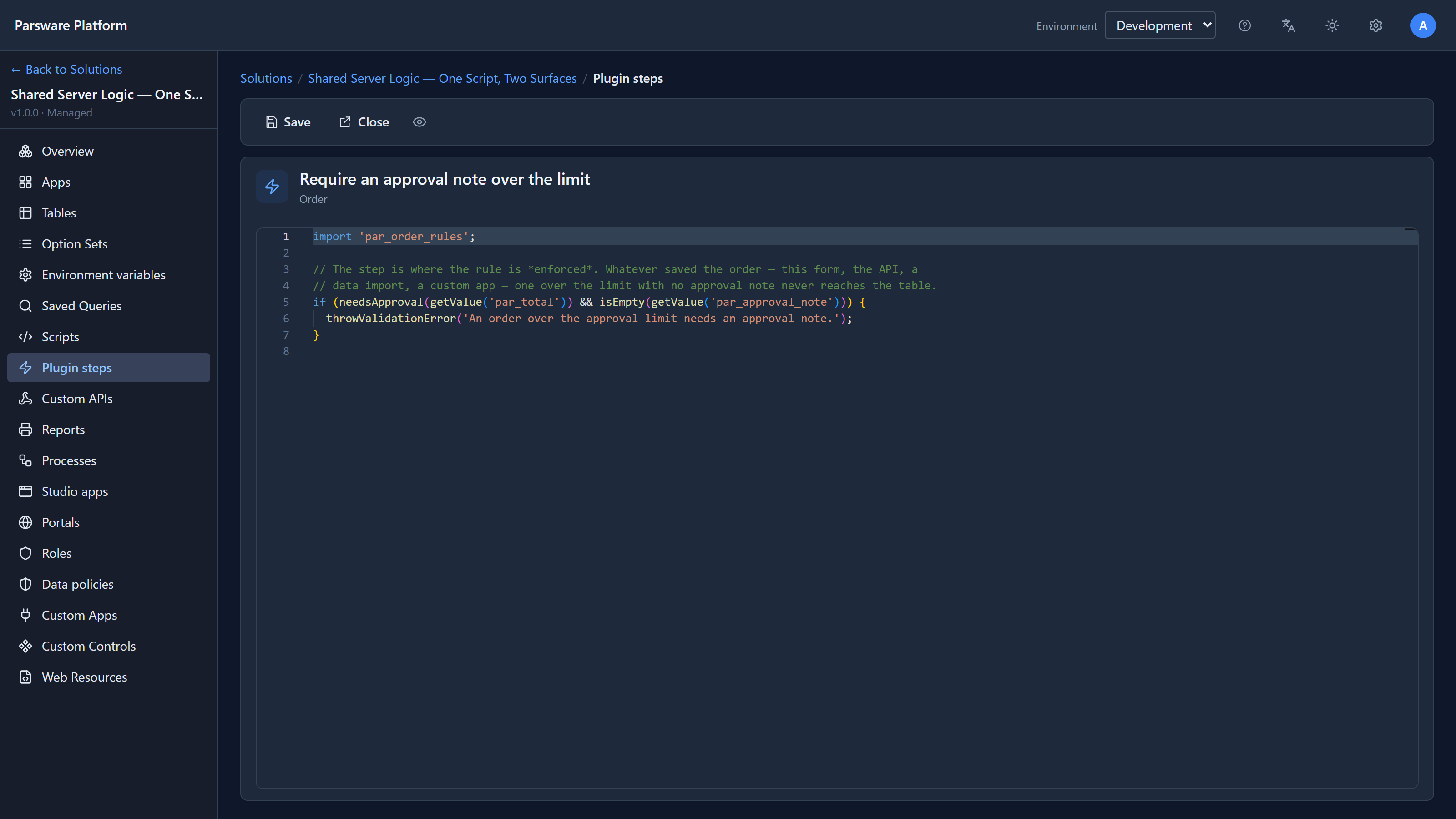Click the Scripts code-bracket icon
Image resolution: width=1456 pixels, height=819 pixels.
pyautogui.click(x=25, y=337)
